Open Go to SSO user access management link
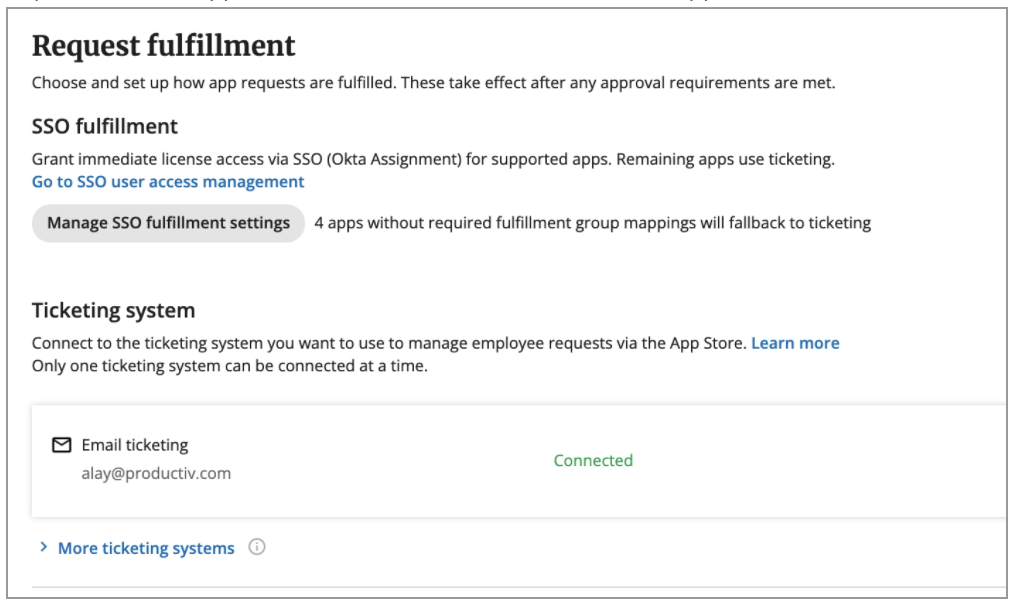This screenshot has width=1018, height=613. (168, 182)
